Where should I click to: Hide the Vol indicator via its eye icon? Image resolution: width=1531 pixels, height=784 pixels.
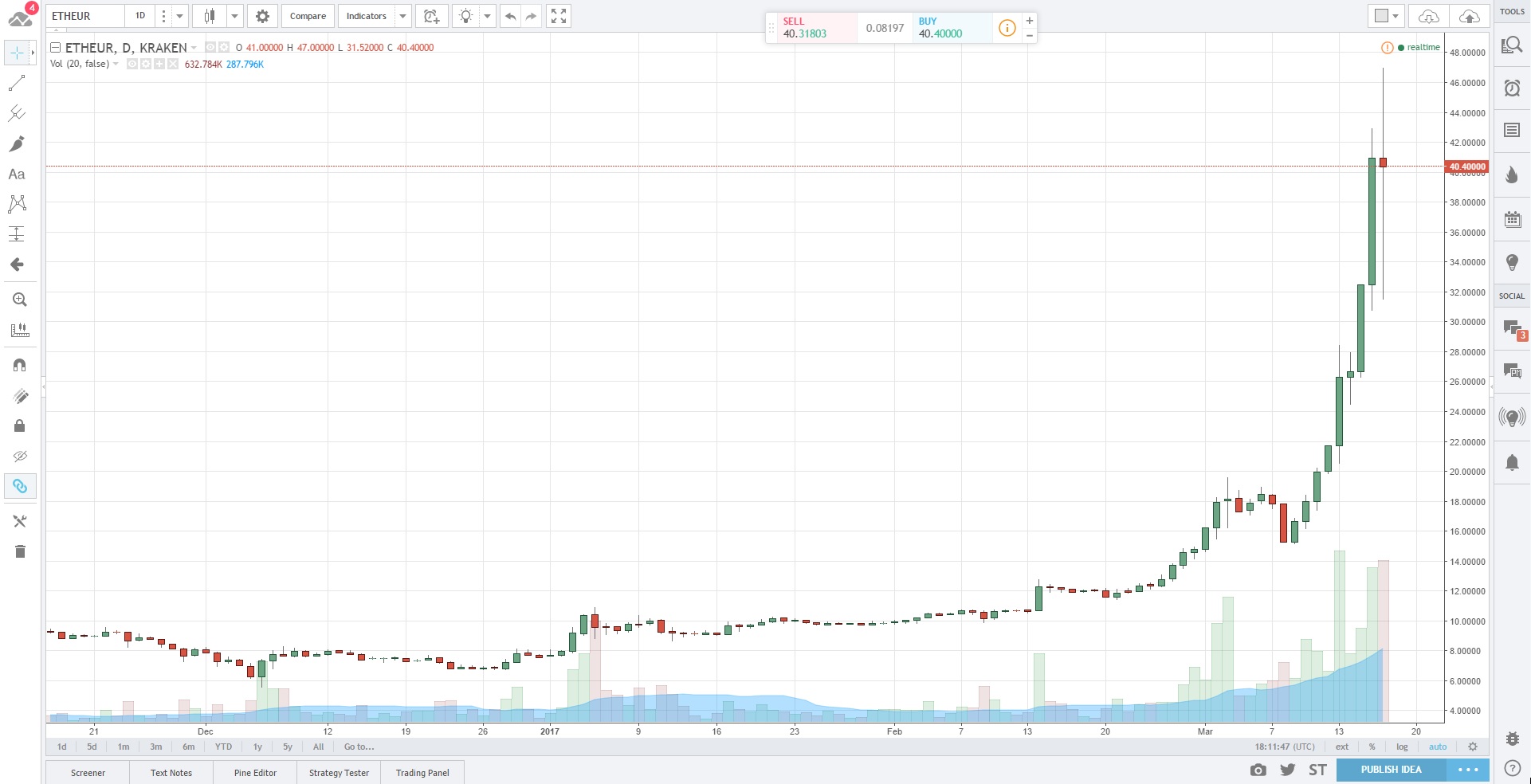tap(132, 65)
